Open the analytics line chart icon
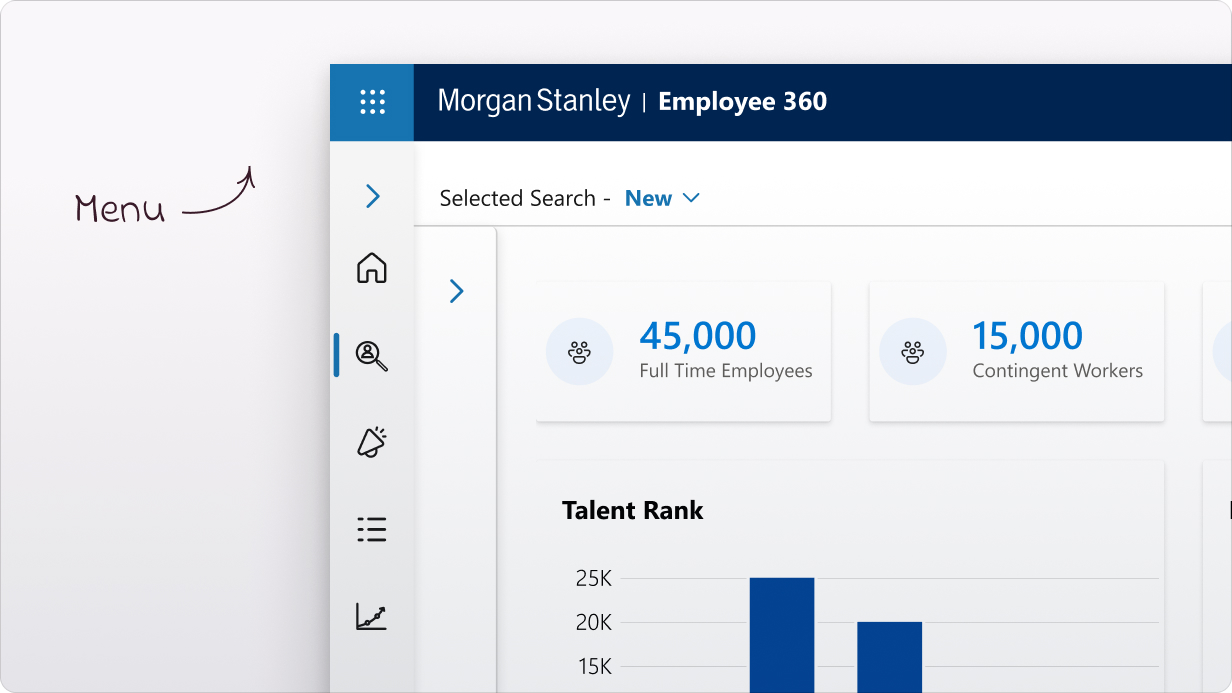1232x693 pixels. click(x=372, y=616)
